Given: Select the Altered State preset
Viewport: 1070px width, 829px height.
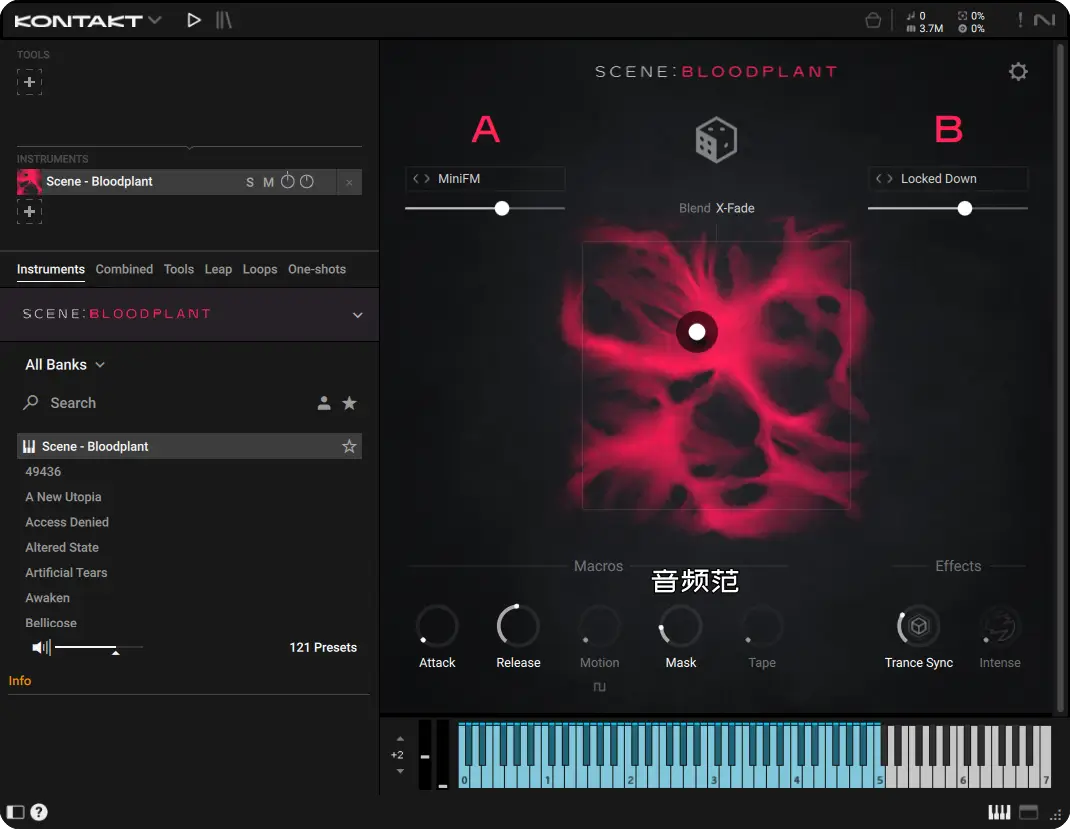Looking at the screenshot, I should coord(62,548).
